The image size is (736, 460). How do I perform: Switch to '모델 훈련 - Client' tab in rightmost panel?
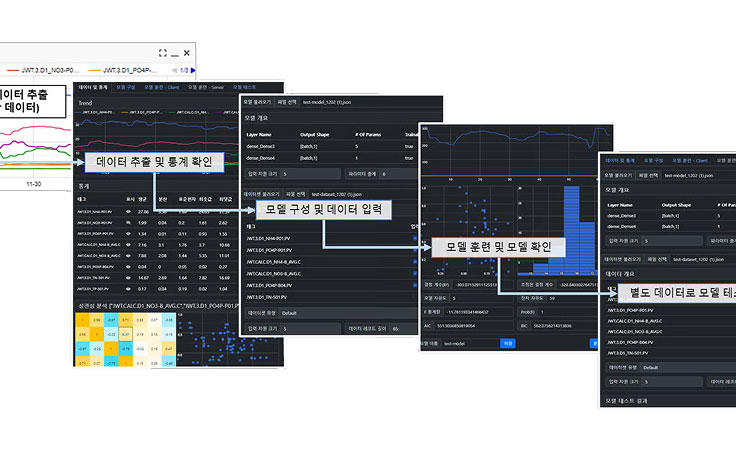689,160
